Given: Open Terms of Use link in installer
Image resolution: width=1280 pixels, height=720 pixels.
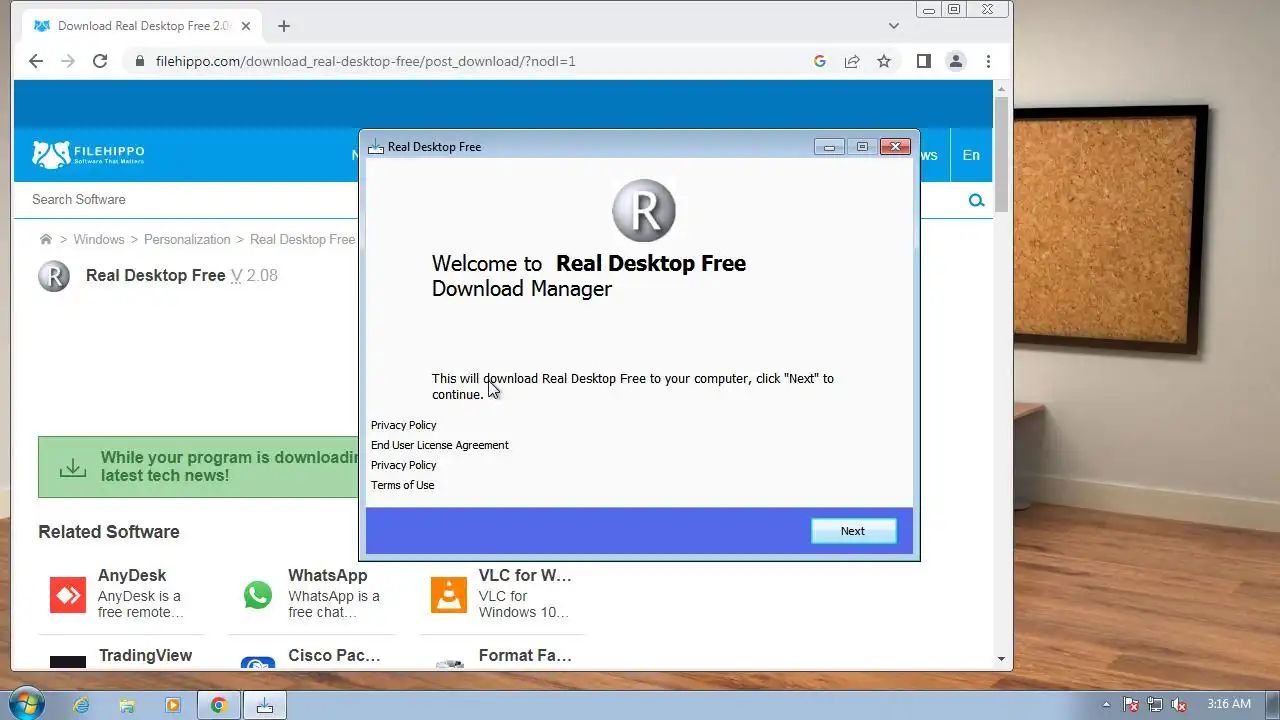Looking at the screenshot, I should pos(402,485).
